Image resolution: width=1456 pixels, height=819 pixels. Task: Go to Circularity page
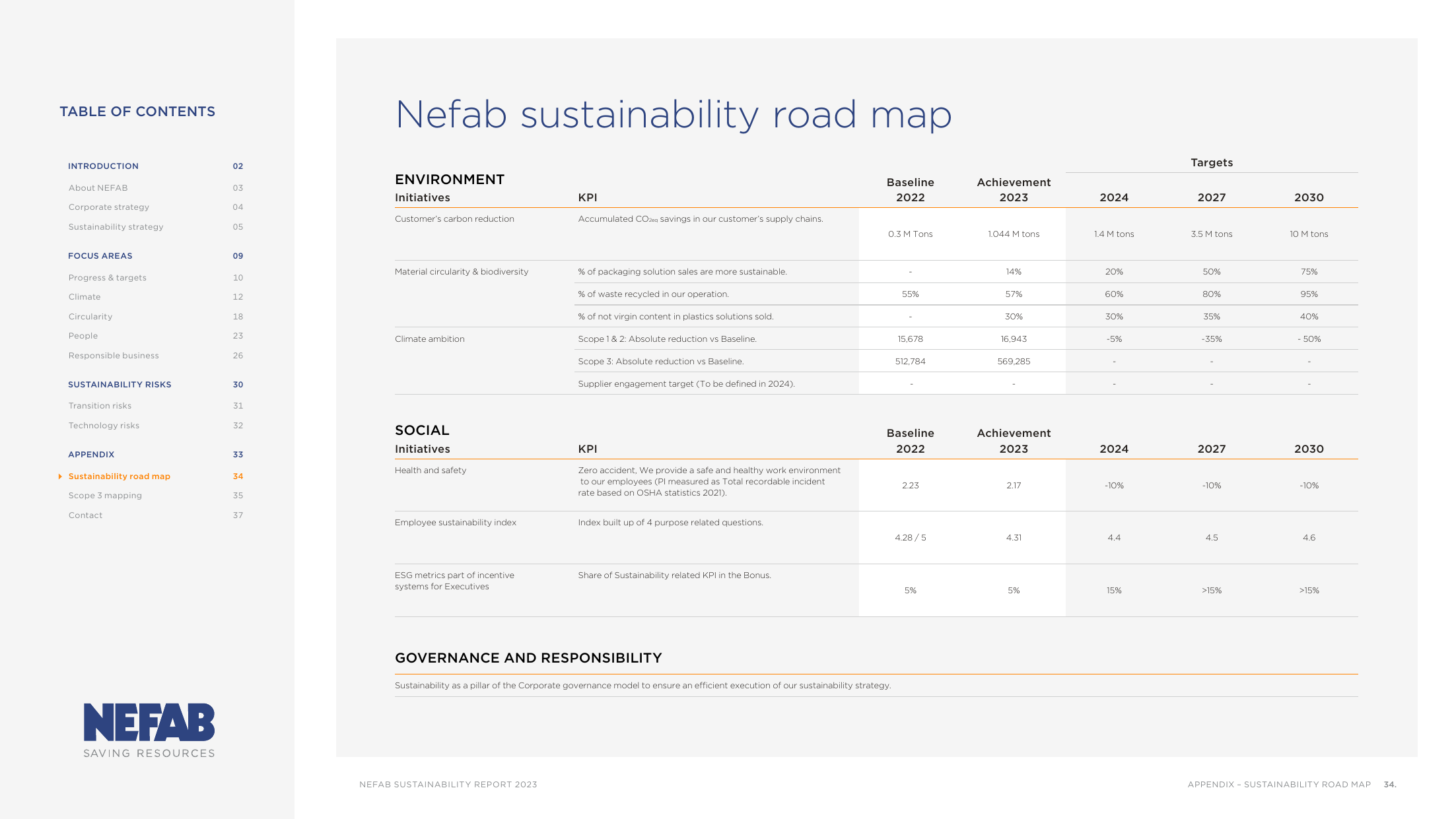point(90,317)
